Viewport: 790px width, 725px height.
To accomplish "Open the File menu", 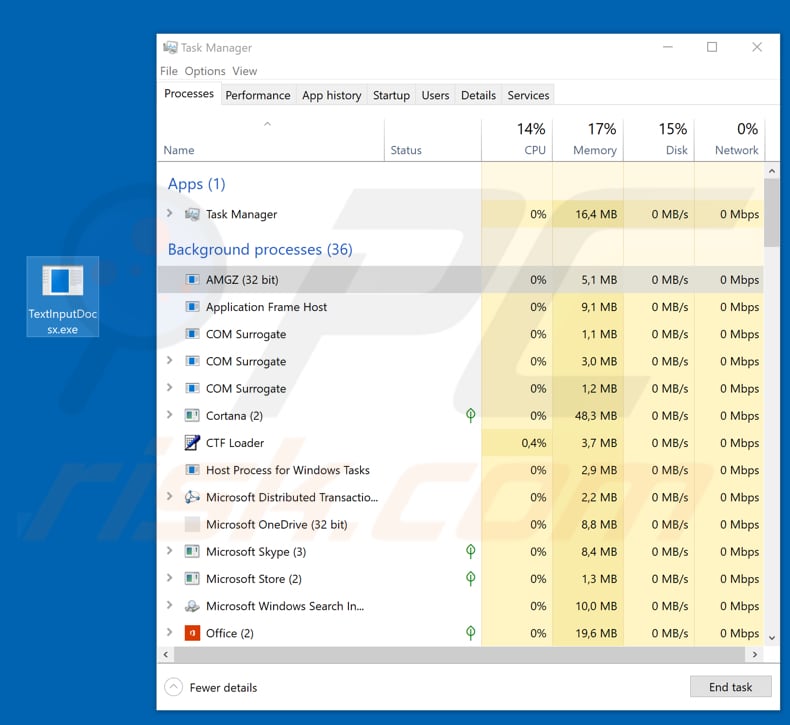I will tap(169, 71).
